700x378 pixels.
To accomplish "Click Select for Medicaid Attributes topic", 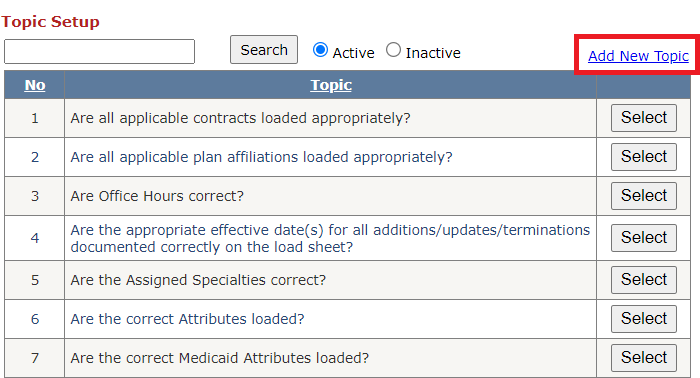I will [x=644, y=357].
